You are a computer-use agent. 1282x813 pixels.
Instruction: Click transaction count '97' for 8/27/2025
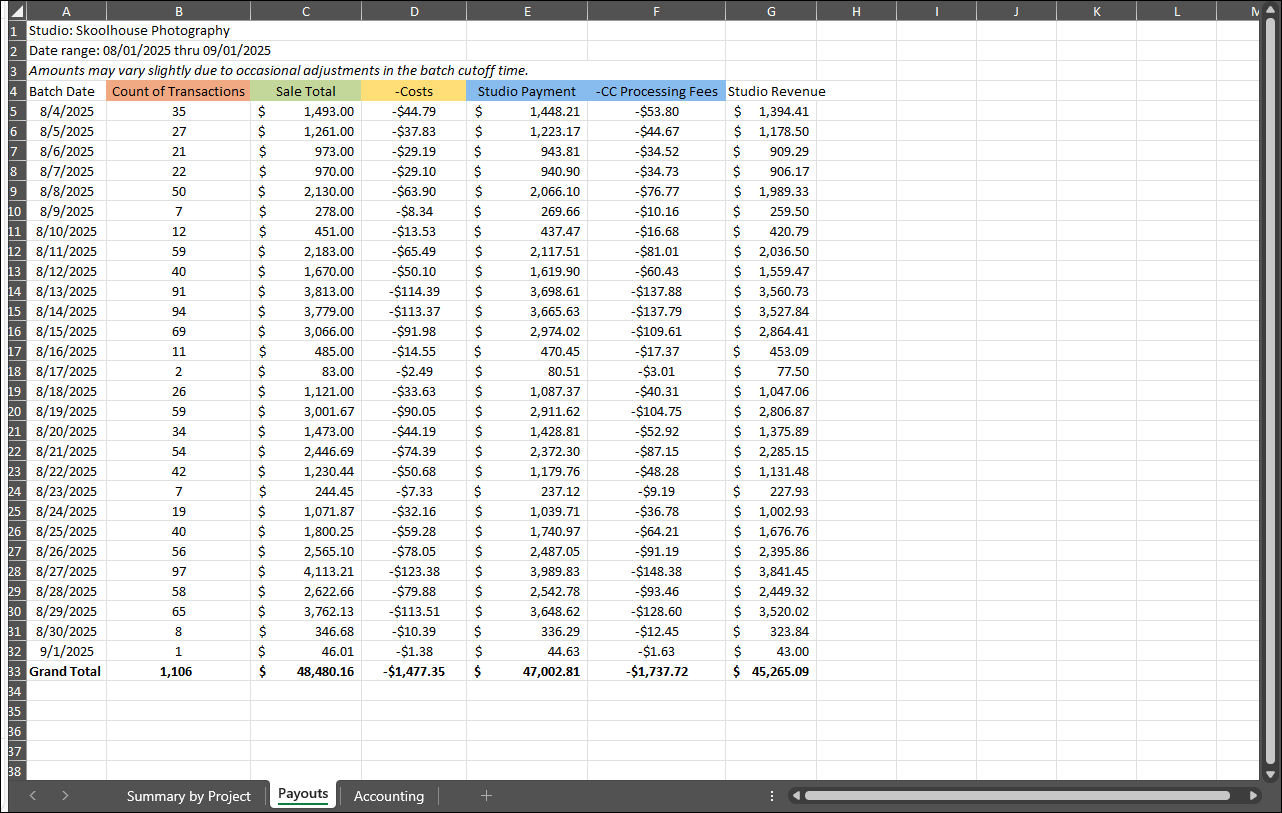pyautogui.click(x=178, y=571)
